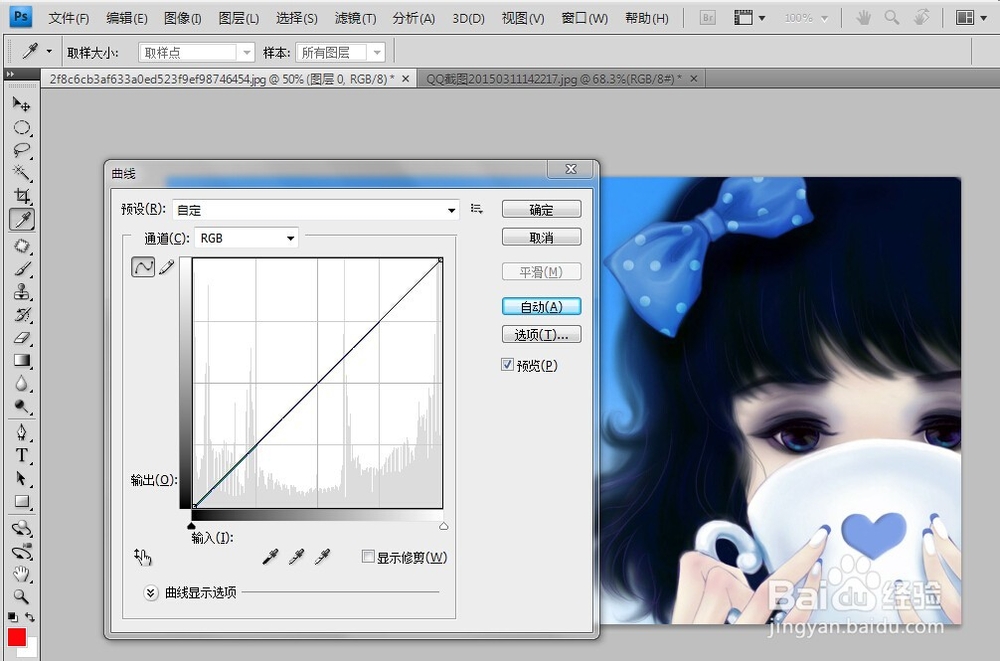
Task: Pick the white point eyedropper
Action: [323, 557]
